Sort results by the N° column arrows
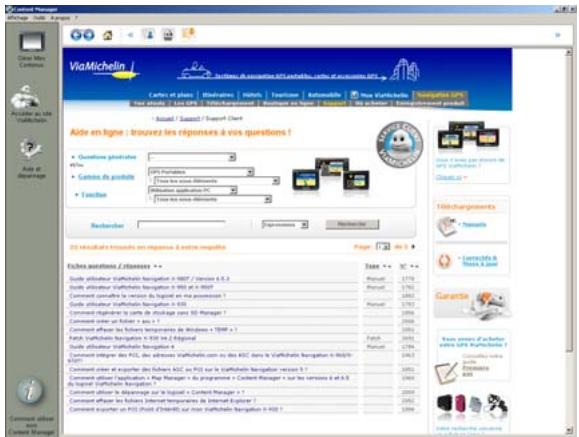 coord(414,266)
